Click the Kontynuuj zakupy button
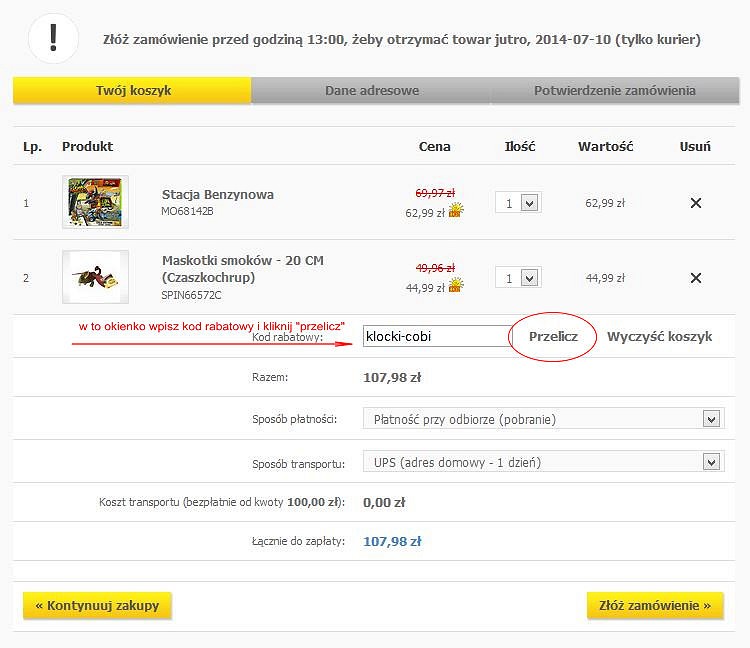750x648 pixels. (97, 605)
